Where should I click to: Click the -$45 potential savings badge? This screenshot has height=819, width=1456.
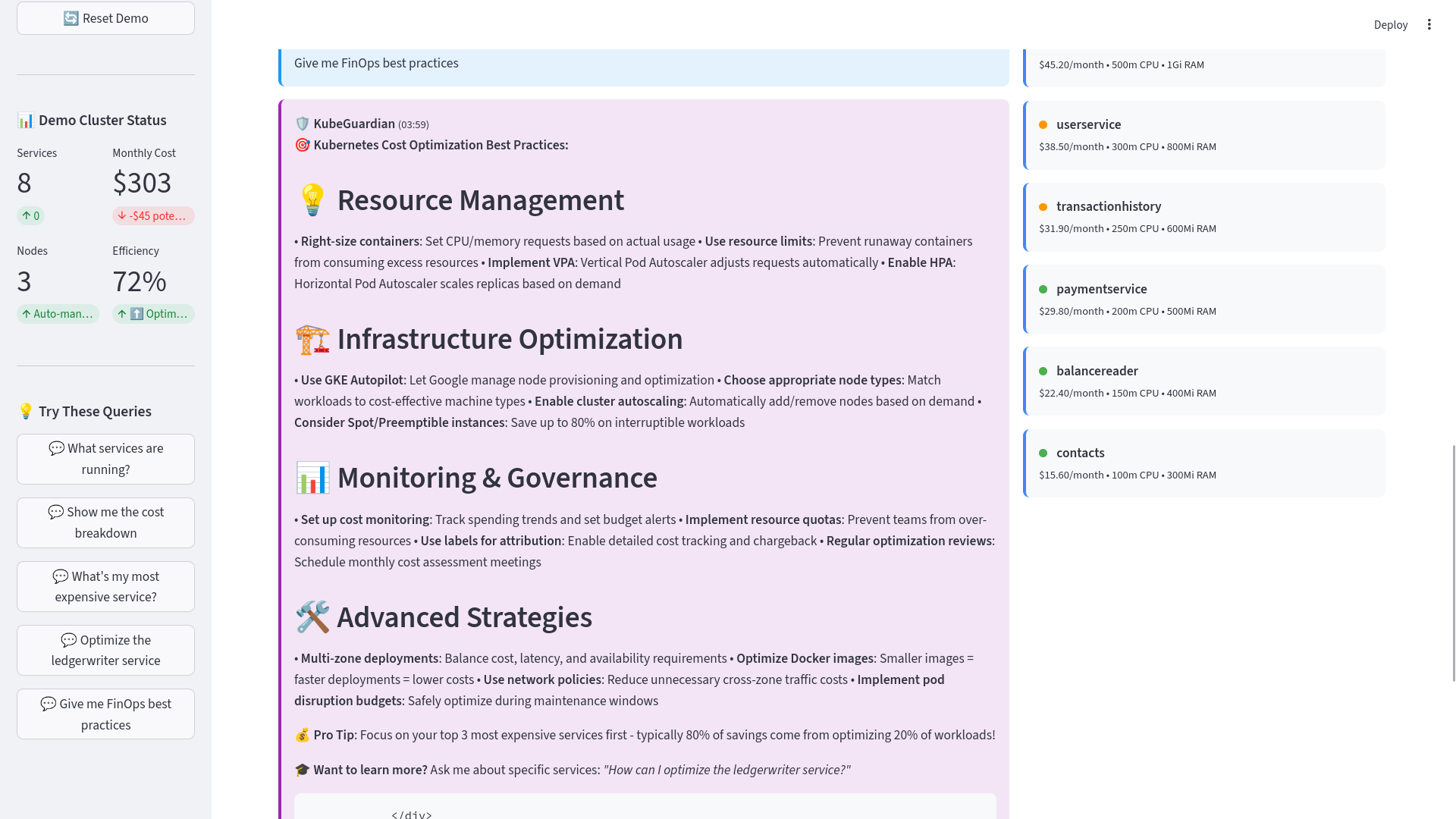coord(153,216)
